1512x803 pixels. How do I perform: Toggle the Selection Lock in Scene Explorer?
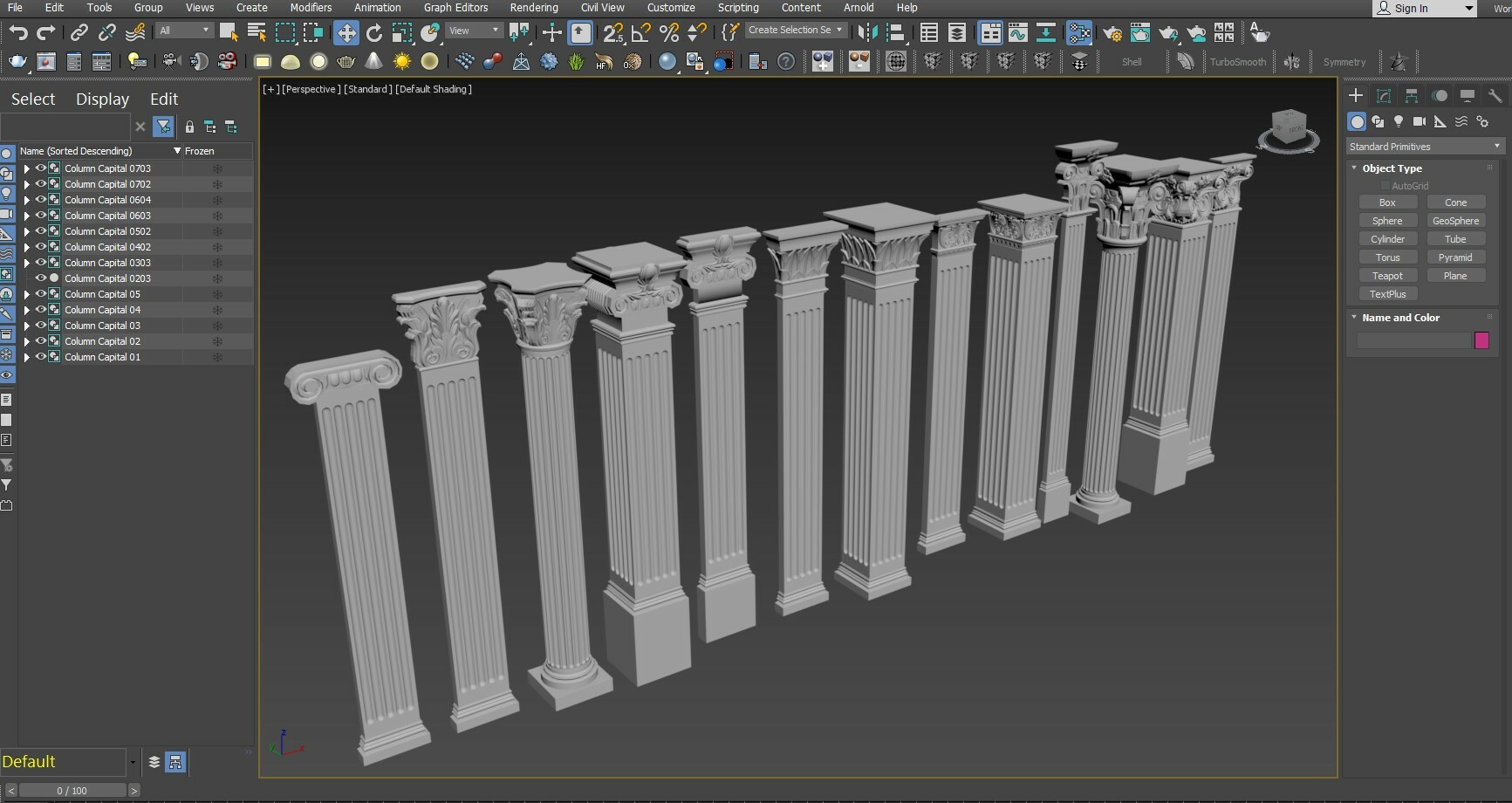tap(190, 127)
